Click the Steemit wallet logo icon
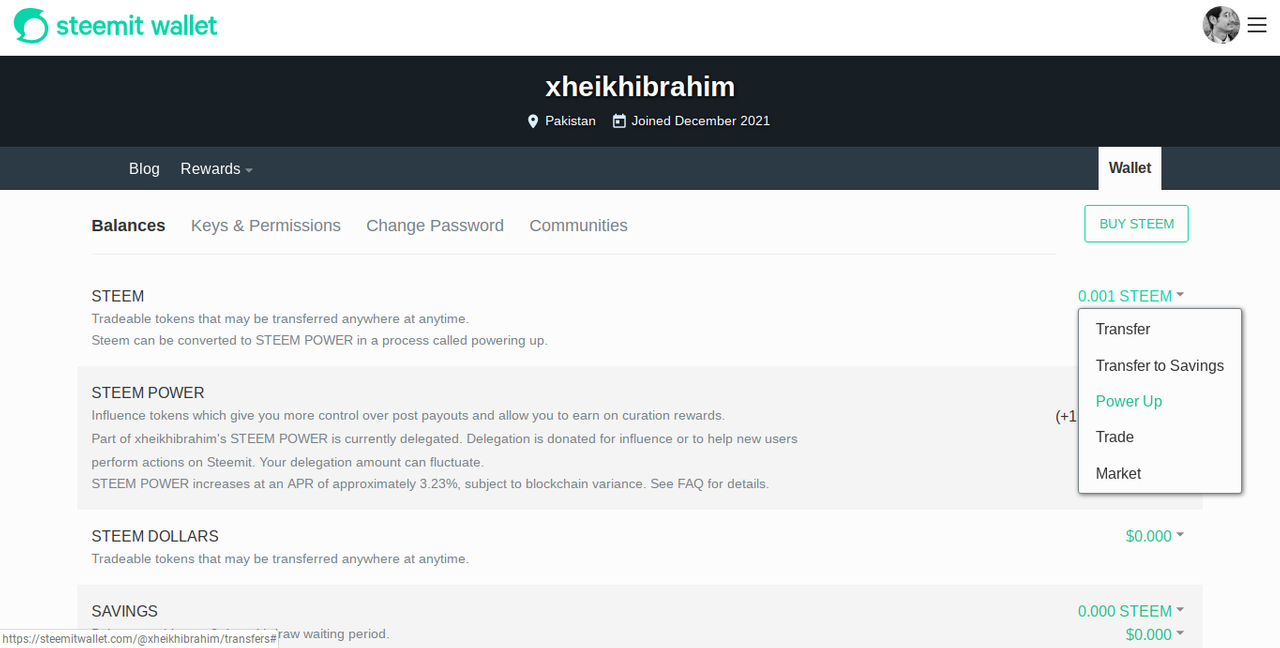 31,26
